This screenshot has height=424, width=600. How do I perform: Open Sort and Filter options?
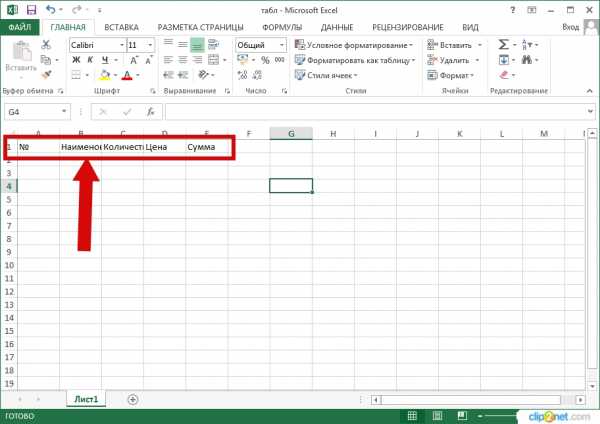(x=529, y=45)
